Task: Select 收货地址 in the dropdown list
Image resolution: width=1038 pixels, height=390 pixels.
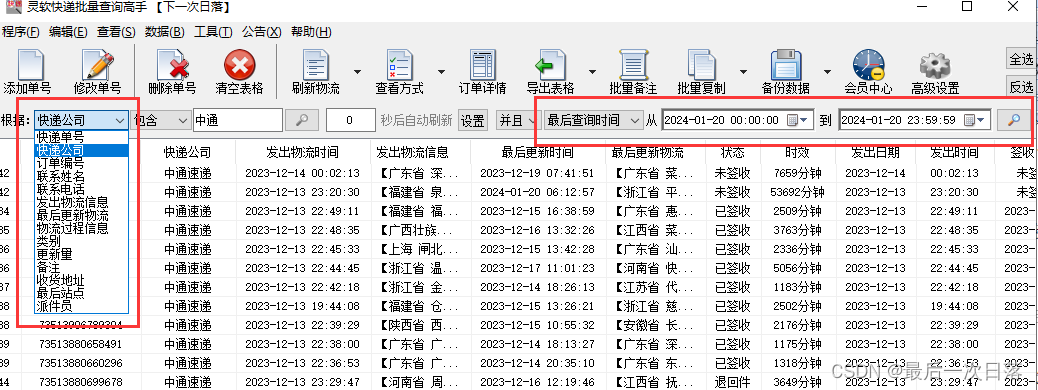Action: tap(81, 280)
